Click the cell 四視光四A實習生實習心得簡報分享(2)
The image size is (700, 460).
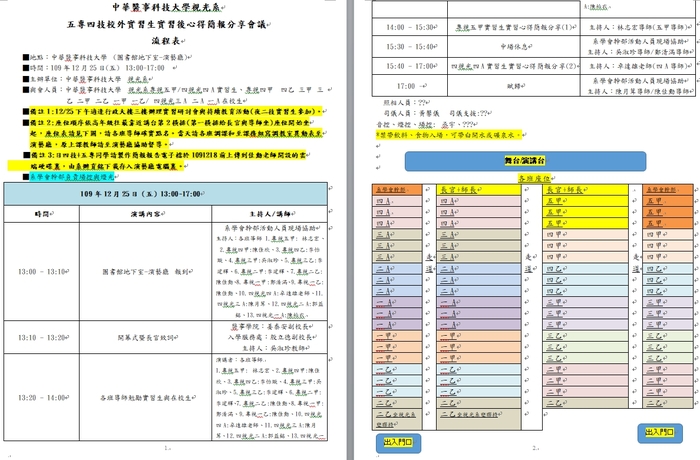pos(513,66)
